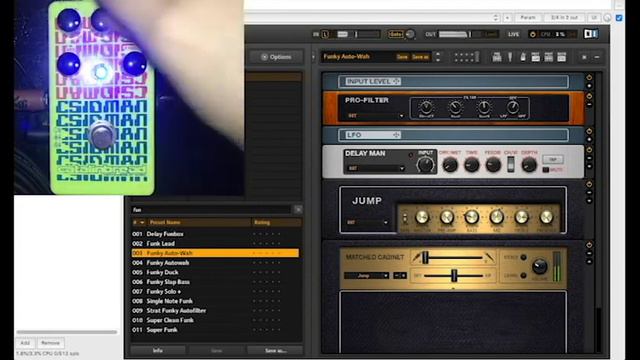
Task: Click the Pro-Filter Reso knob
Action: click(455, 107)
